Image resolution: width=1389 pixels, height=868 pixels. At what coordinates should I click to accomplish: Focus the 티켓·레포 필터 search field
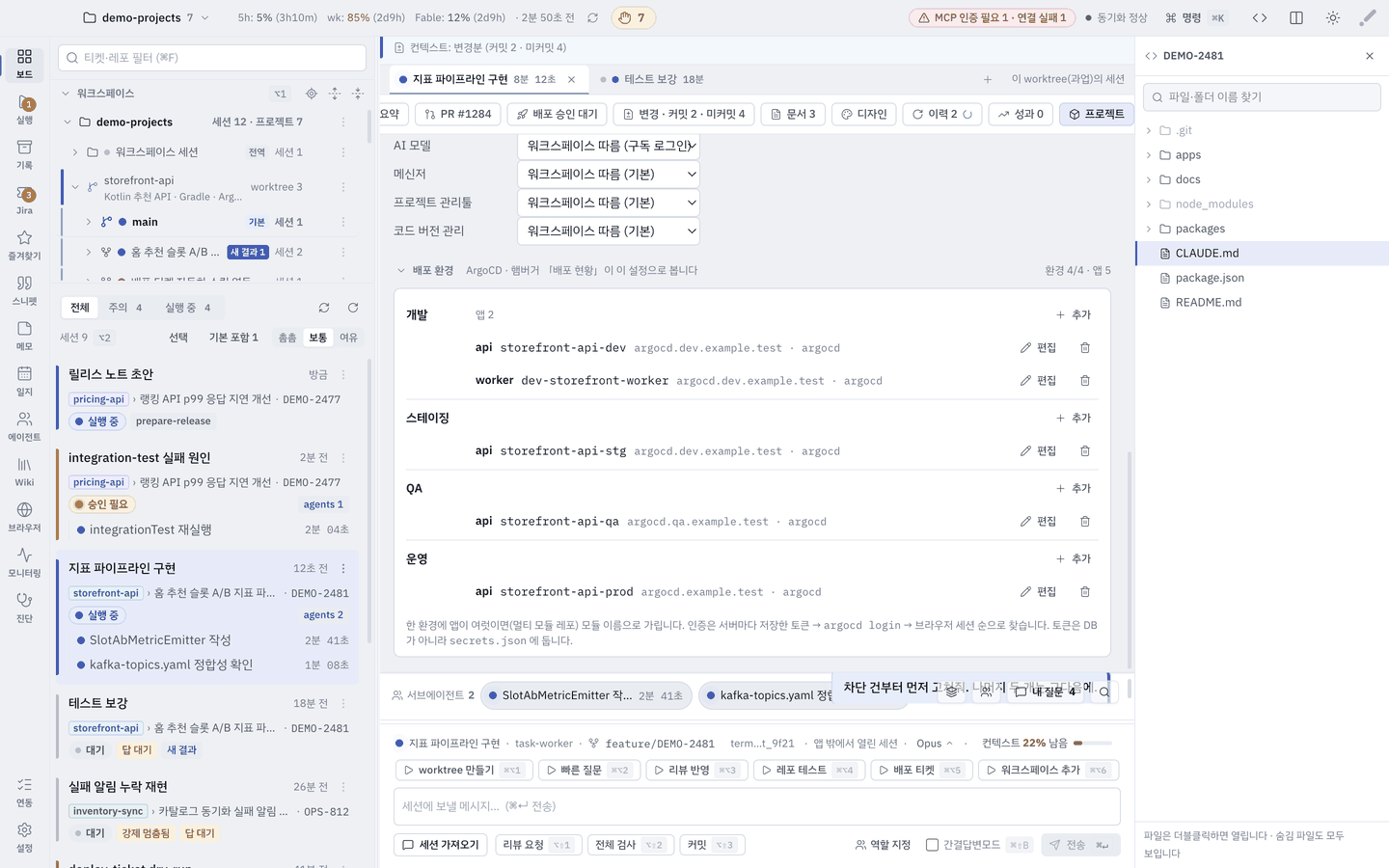[212, 58]
